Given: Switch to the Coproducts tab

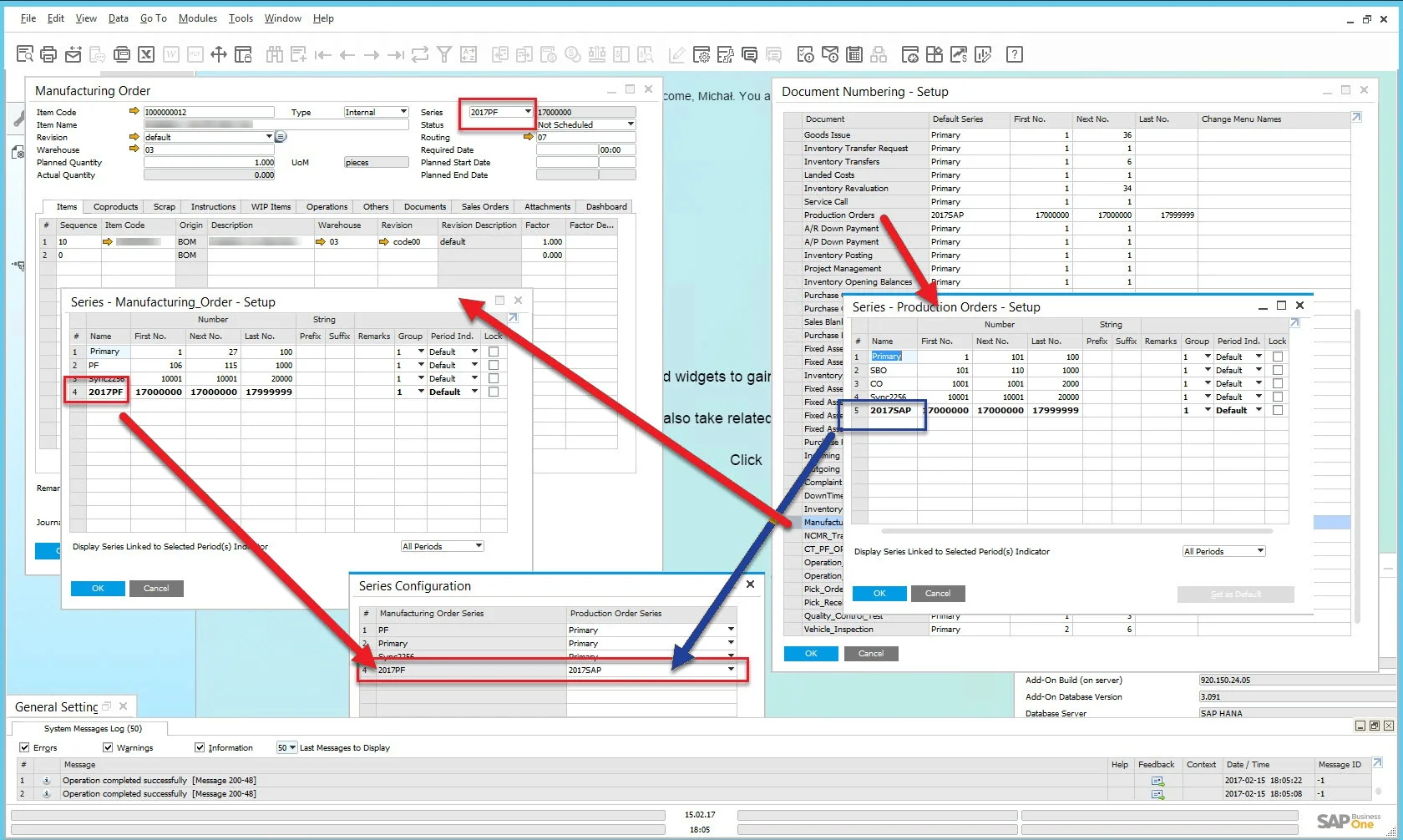Looking at the screenshot, I should [115, 207].
